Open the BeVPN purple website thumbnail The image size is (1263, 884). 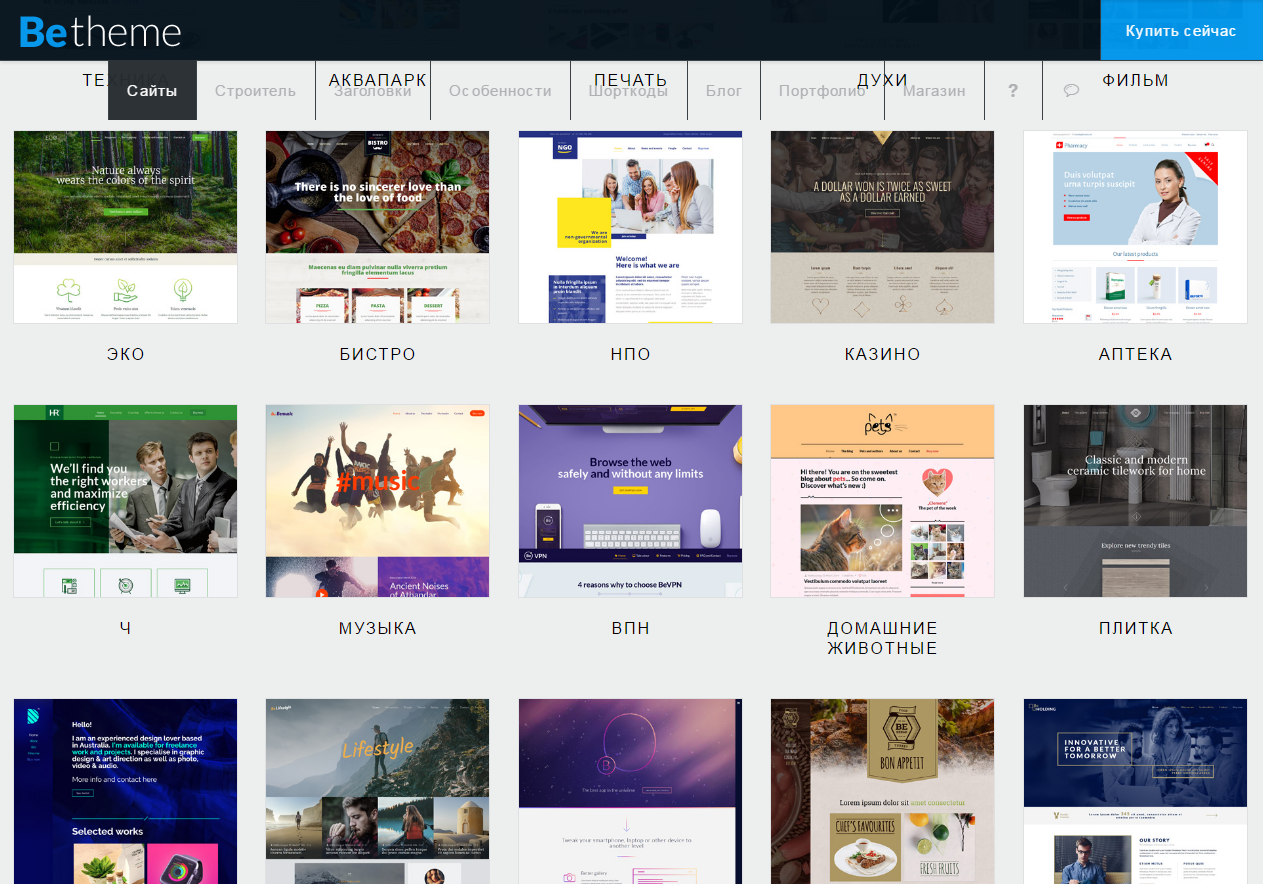point(631,501)
